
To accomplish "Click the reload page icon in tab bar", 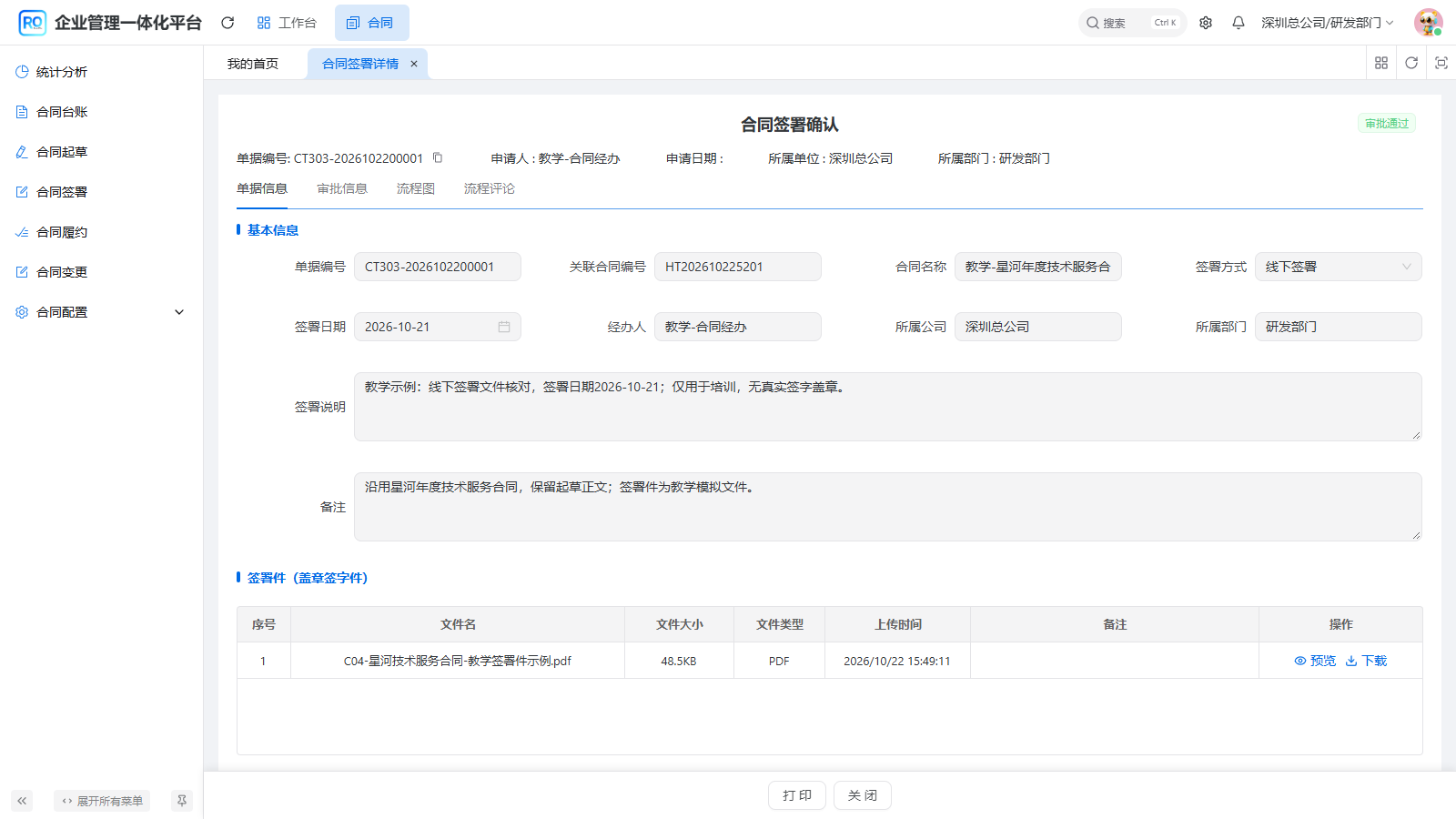I will tap(1411, 63).
